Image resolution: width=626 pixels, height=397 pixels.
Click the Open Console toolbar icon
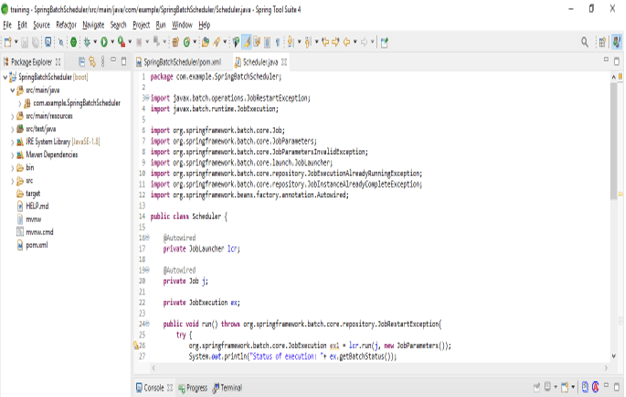[48, 42]
